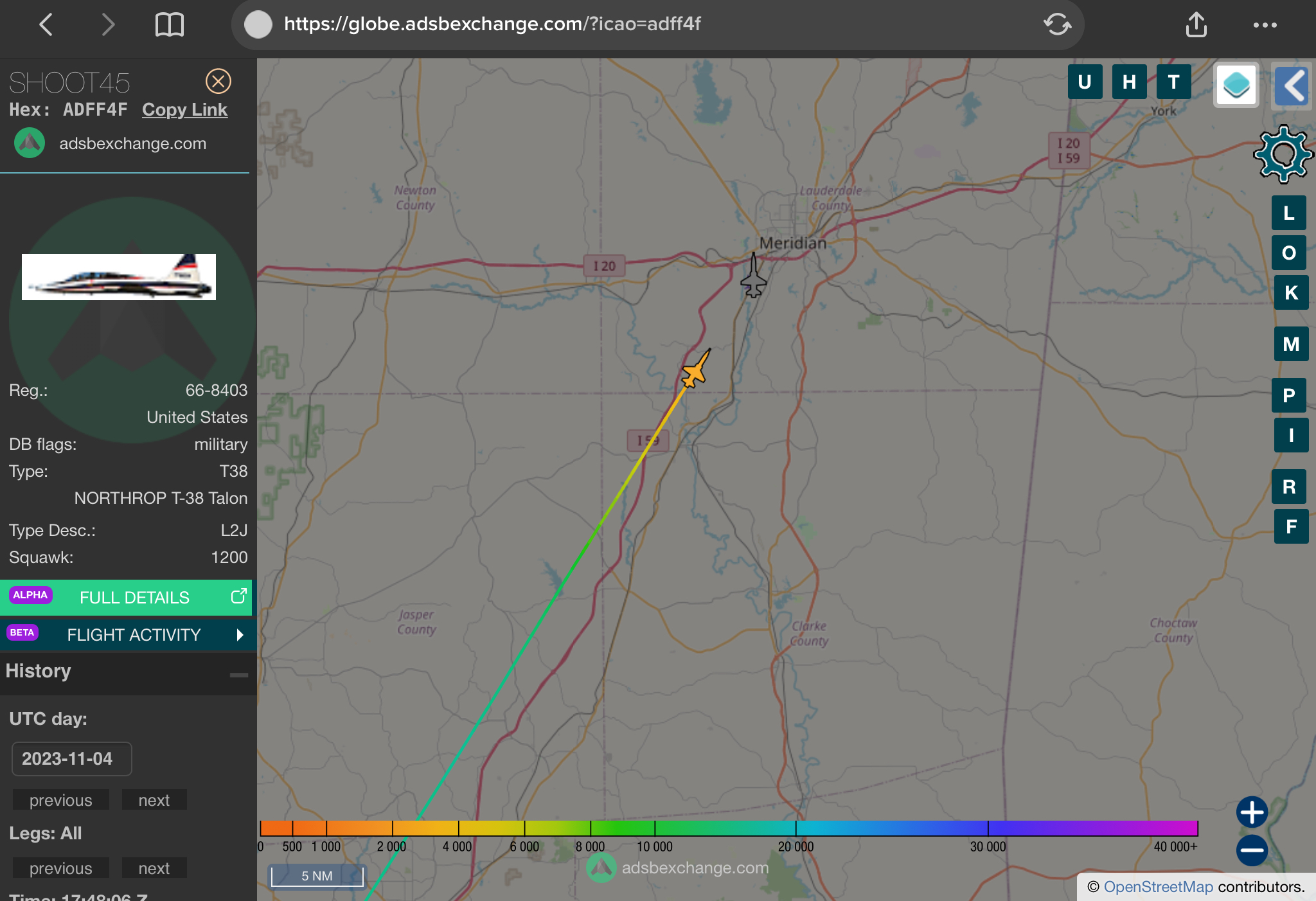Viewport: 1316px width, 901px height.
Task: Select previous leg under Legs
Action: (x=61, y=868)
